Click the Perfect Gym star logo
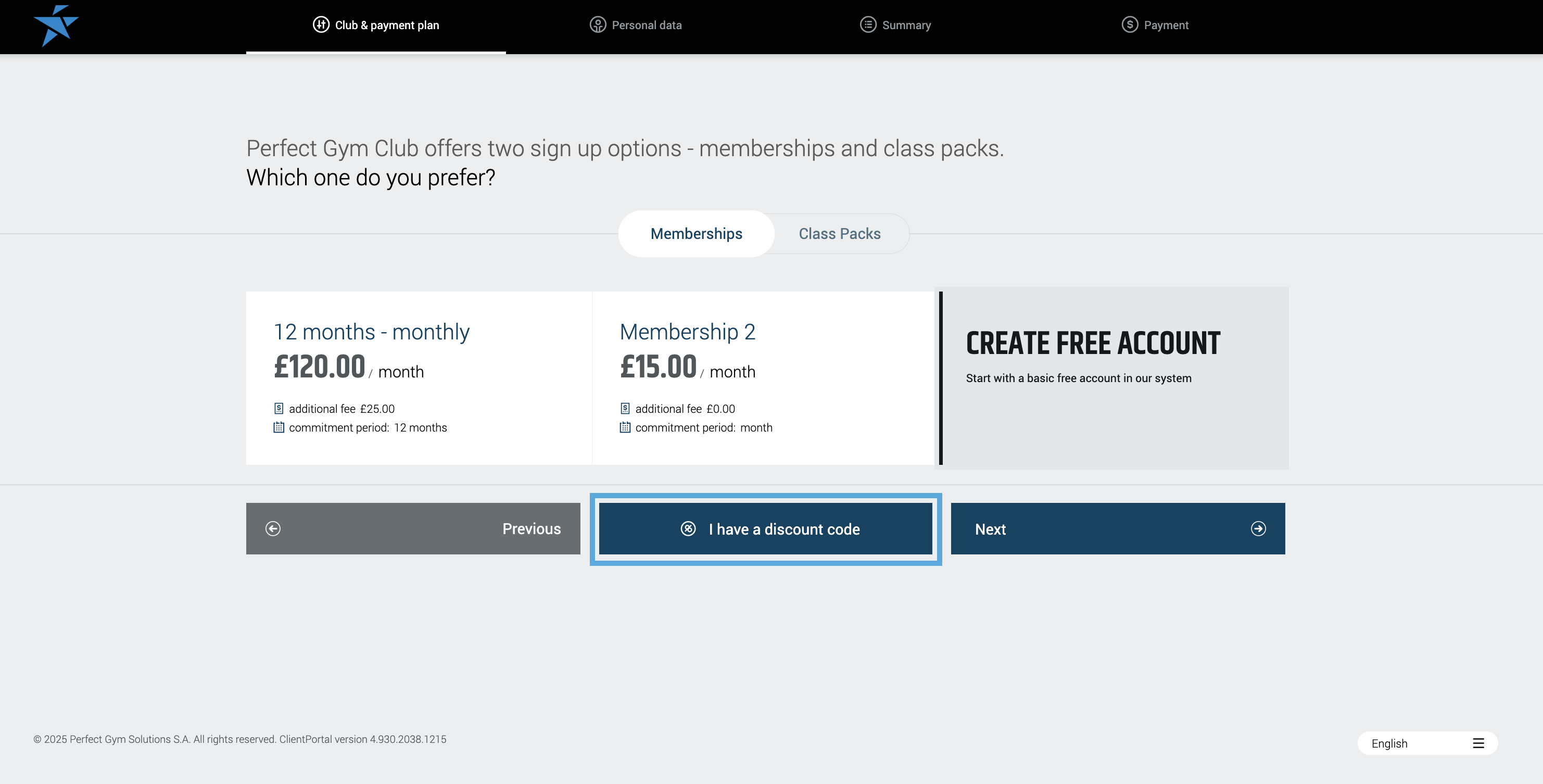 pos(56,26)
